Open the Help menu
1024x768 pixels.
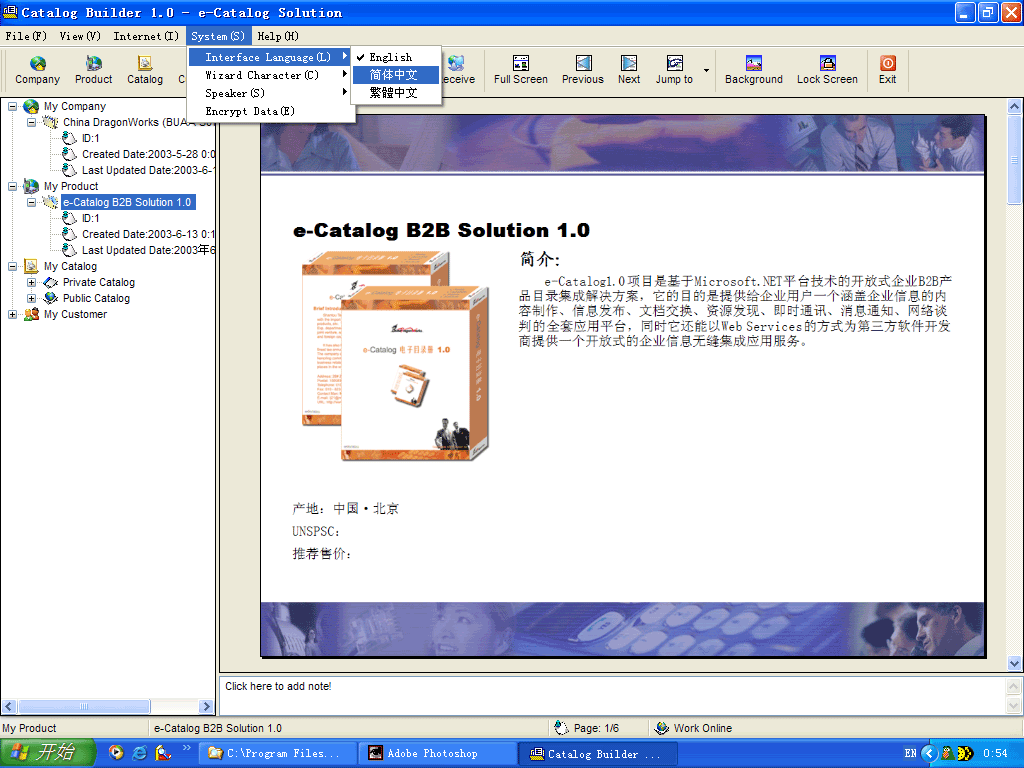[278, 36]
